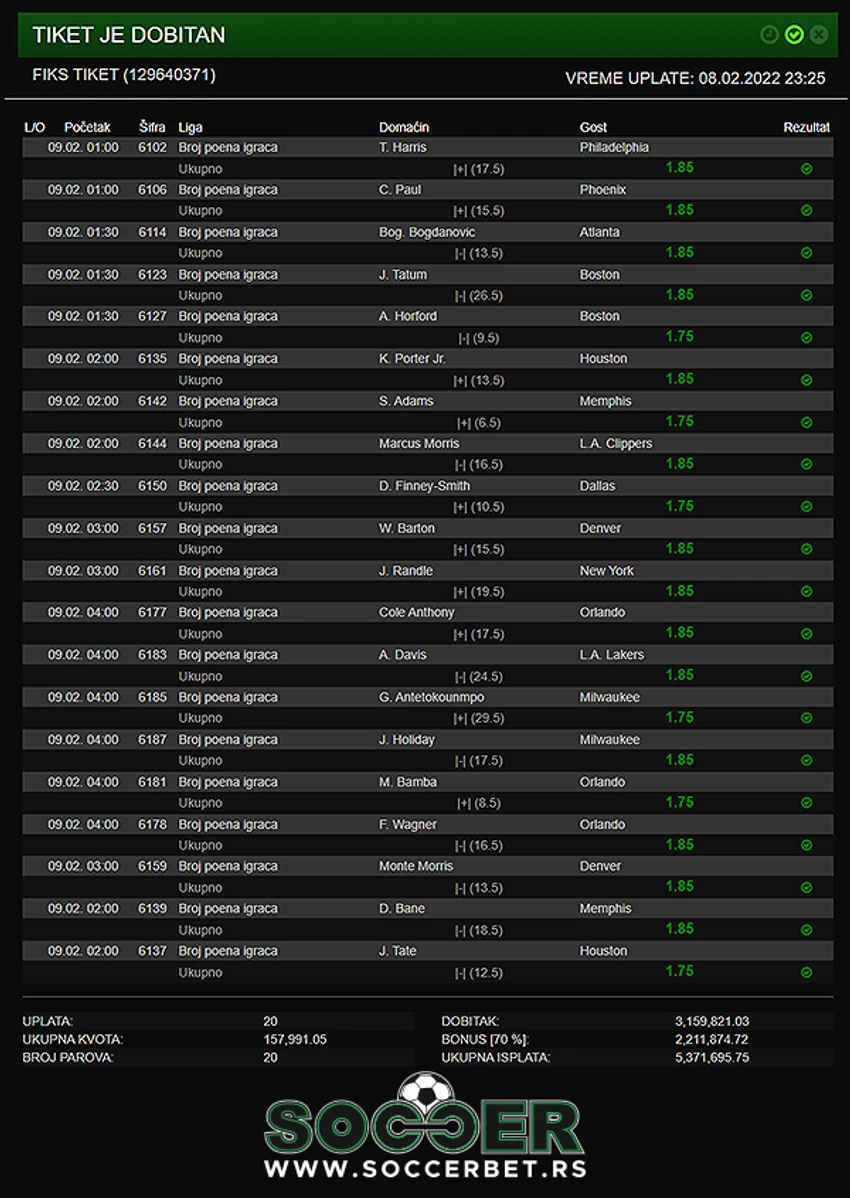Click the Soccer logo at bottom
Viewport: 850px width, 1198px height.
[x=425, y=1115]
